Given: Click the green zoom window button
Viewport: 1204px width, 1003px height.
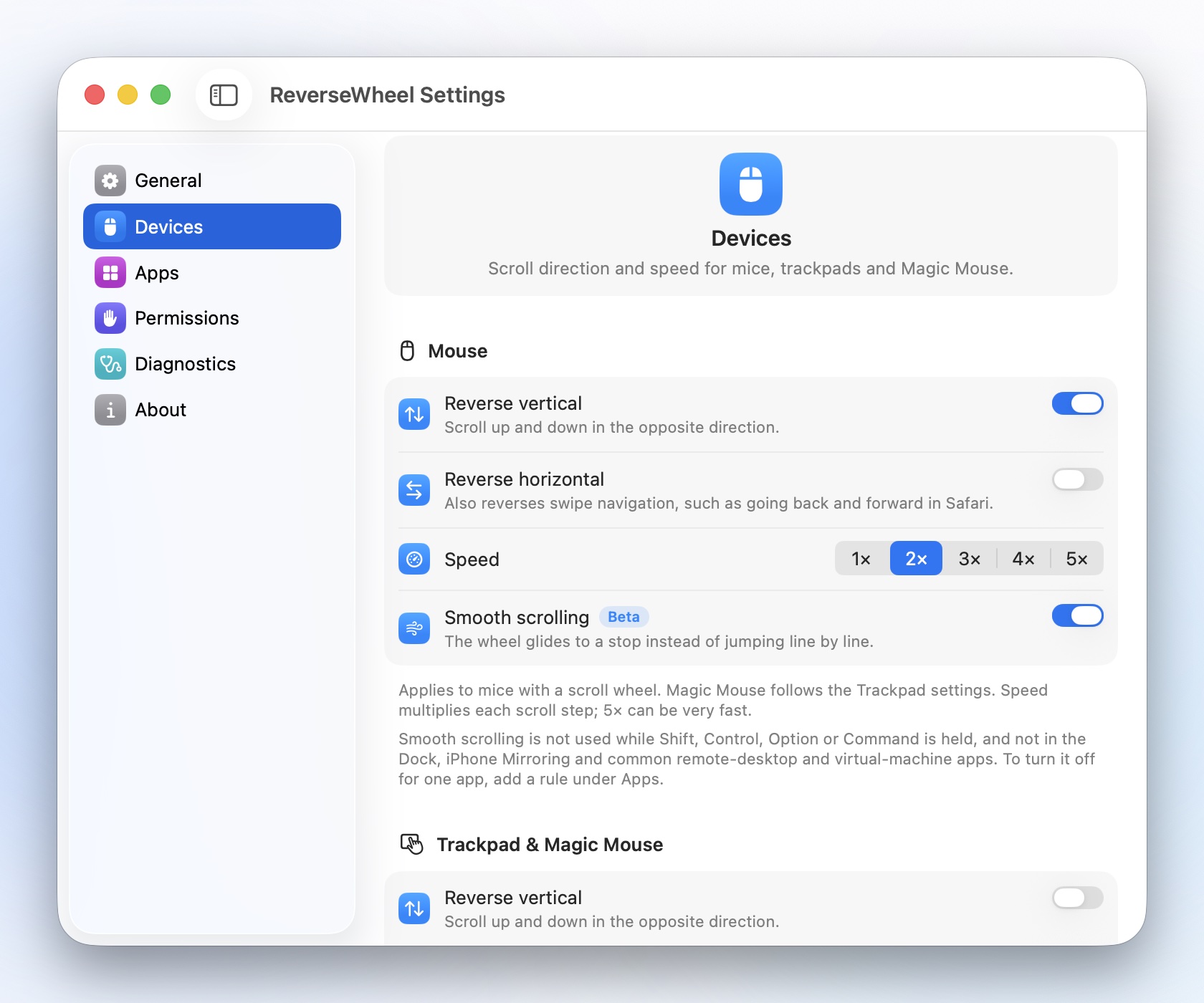Looking at the screenshot, I should coord(161,95).
